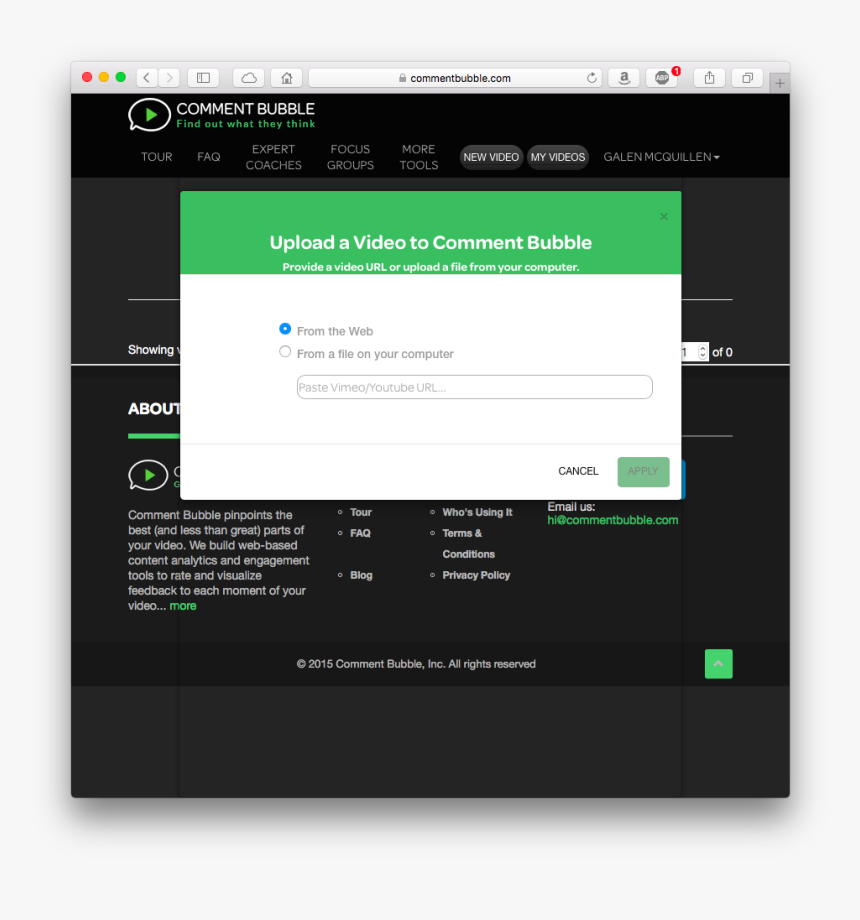Select FOCUS GROUPS in the navigation
The width and height of the screenshot is (860, 920).
350,157
